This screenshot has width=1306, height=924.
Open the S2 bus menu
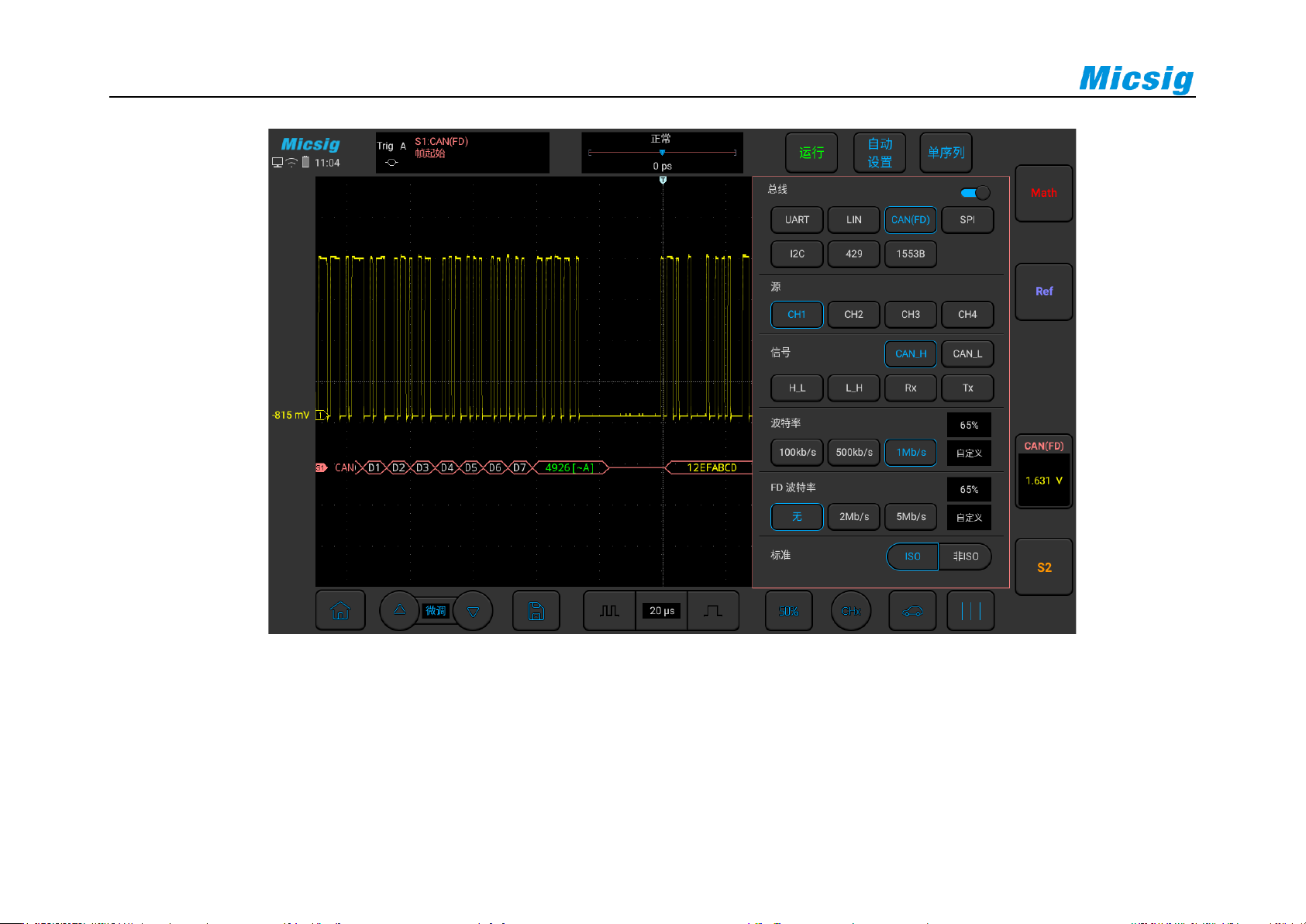pyautogui.click(x=1044, y=567)
